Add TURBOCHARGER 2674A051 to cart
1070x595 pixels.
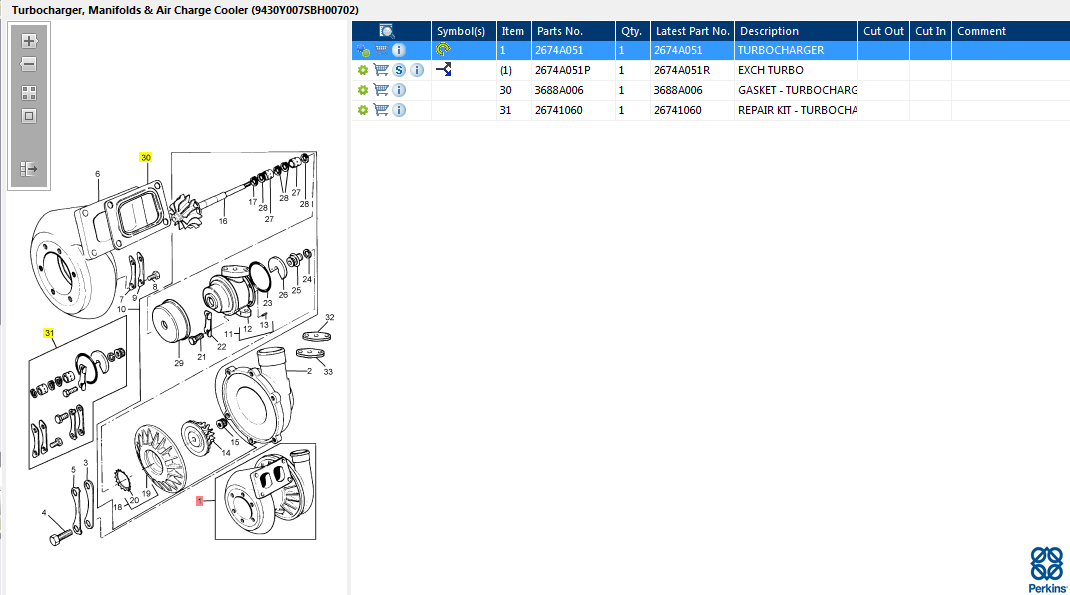(381, 50)
